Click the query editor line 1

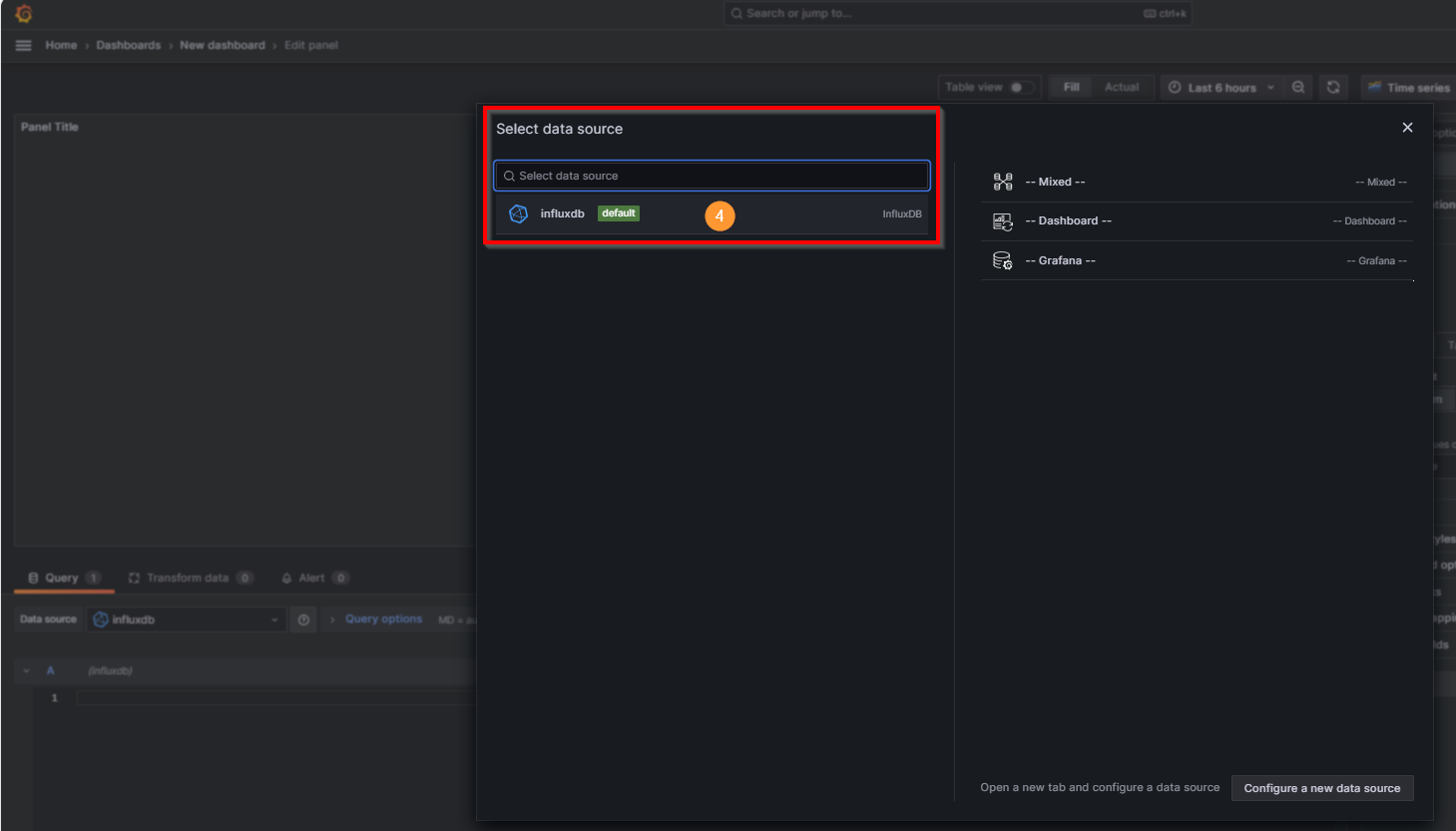(x=276, y=697)
